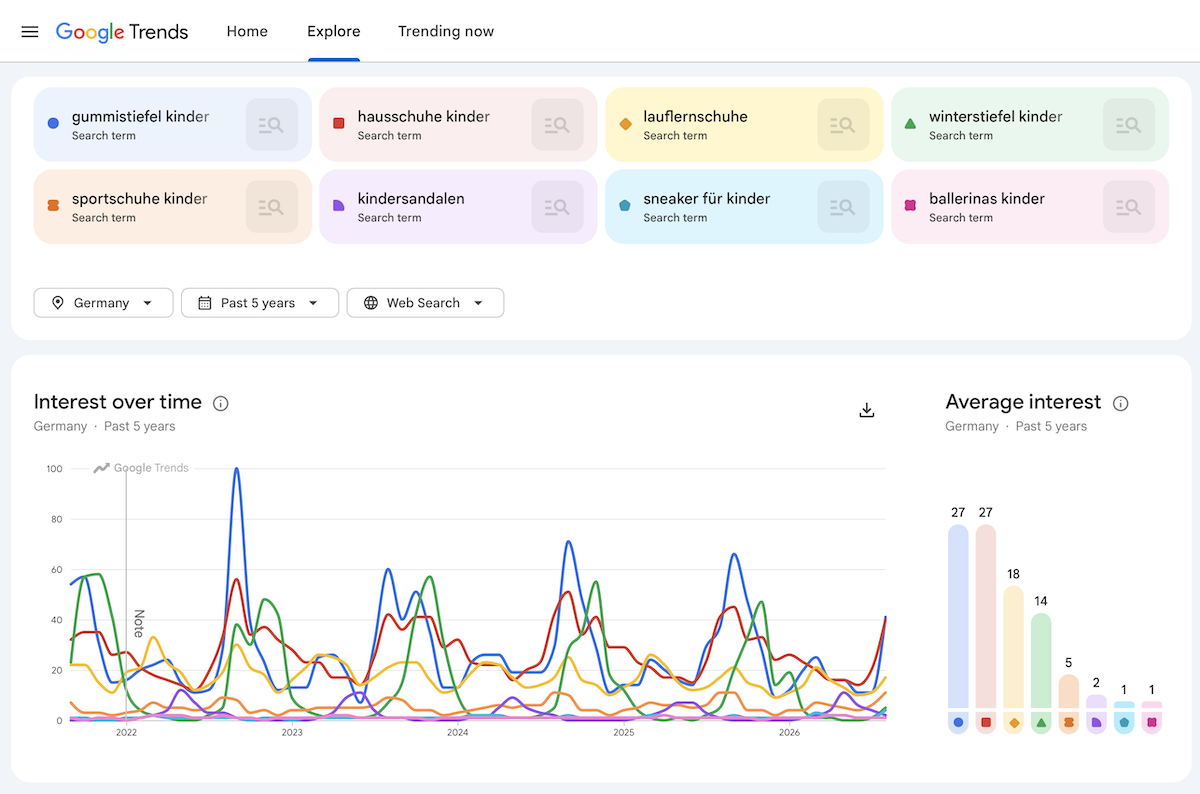Show info for Average interest
The image size is (1200, 794).
(x=1121, y=404)
